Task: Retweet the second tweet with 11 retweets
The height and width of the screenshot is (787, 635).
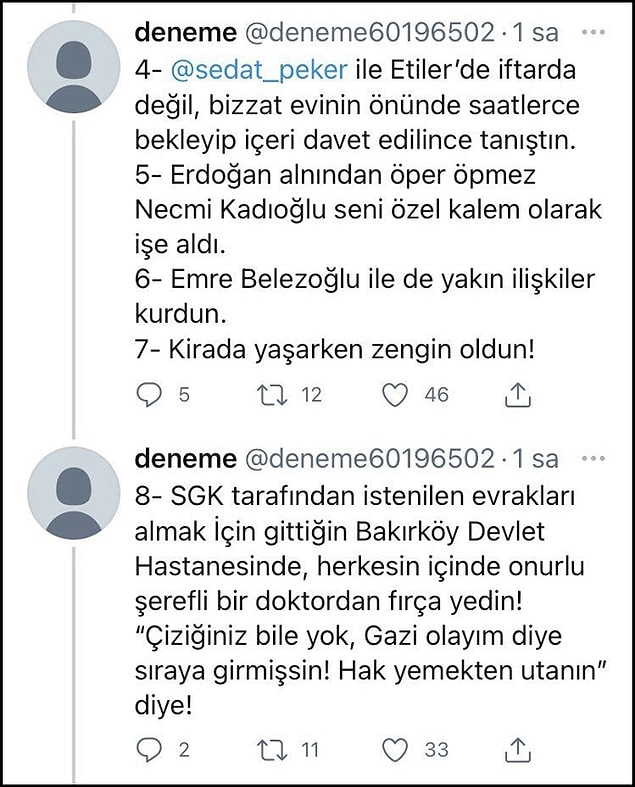Action: [272, 750]
